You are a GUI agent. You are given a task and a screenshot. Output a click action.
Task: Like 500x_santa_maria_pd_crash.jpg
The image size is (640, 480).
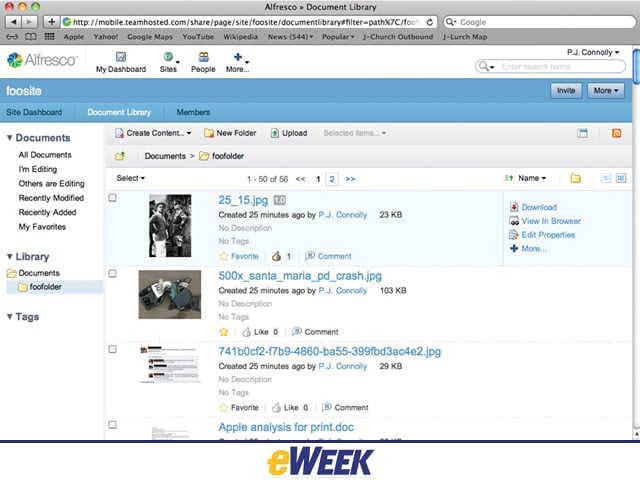[x=260, y=332]
